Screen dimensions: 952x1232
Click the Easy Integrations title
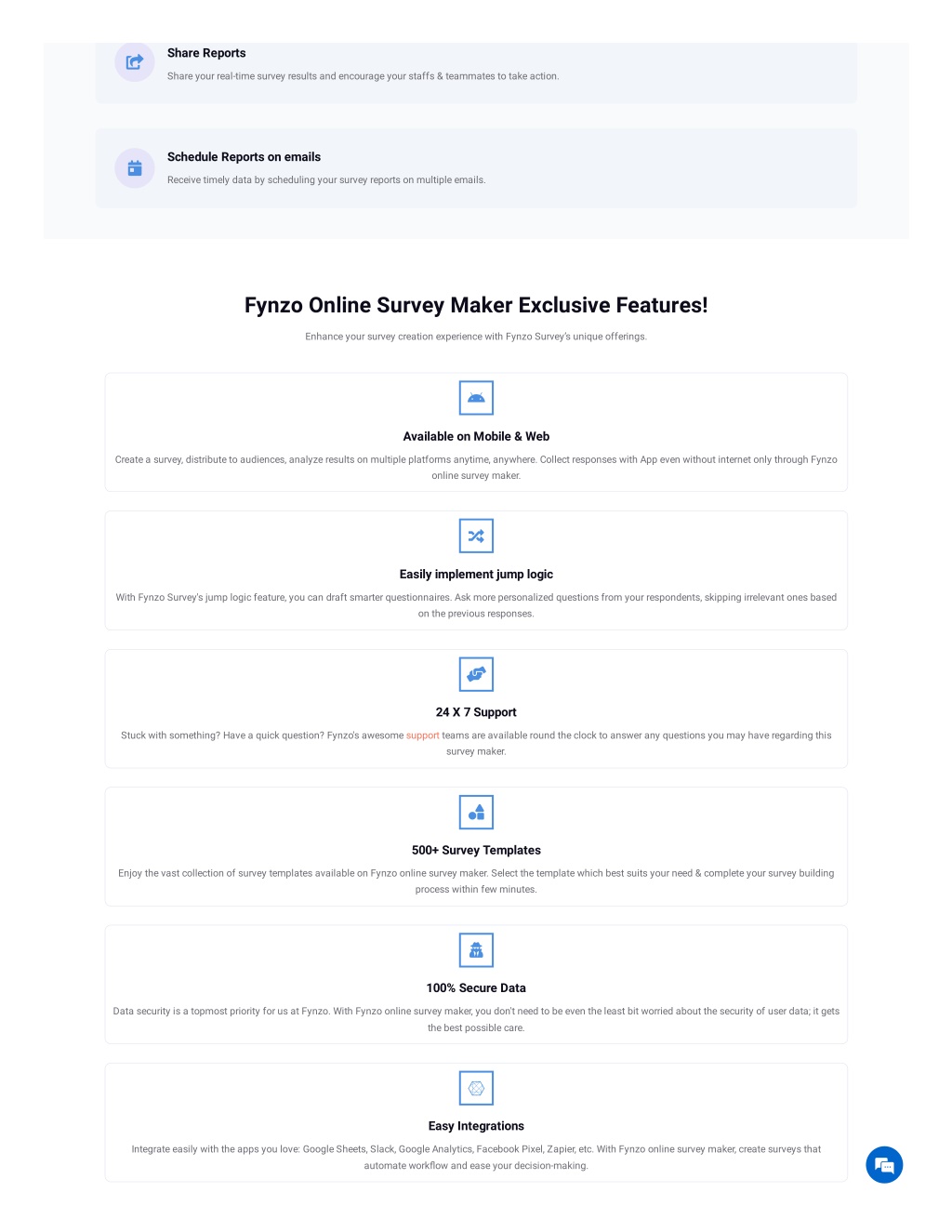point(476,1126)
